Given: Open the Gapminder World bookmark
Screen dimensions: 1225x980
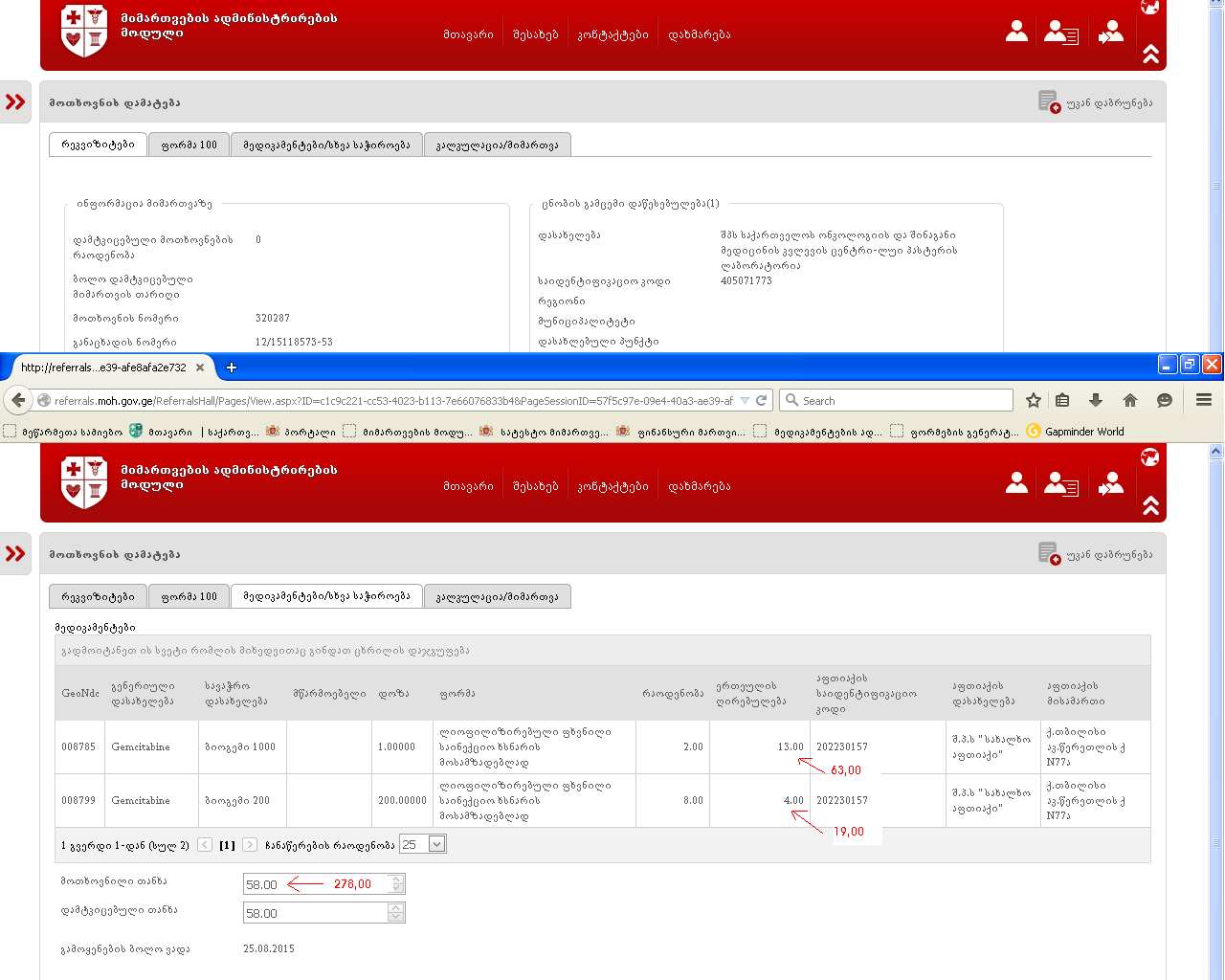Looking at the screenshot, I should 1083,432.
